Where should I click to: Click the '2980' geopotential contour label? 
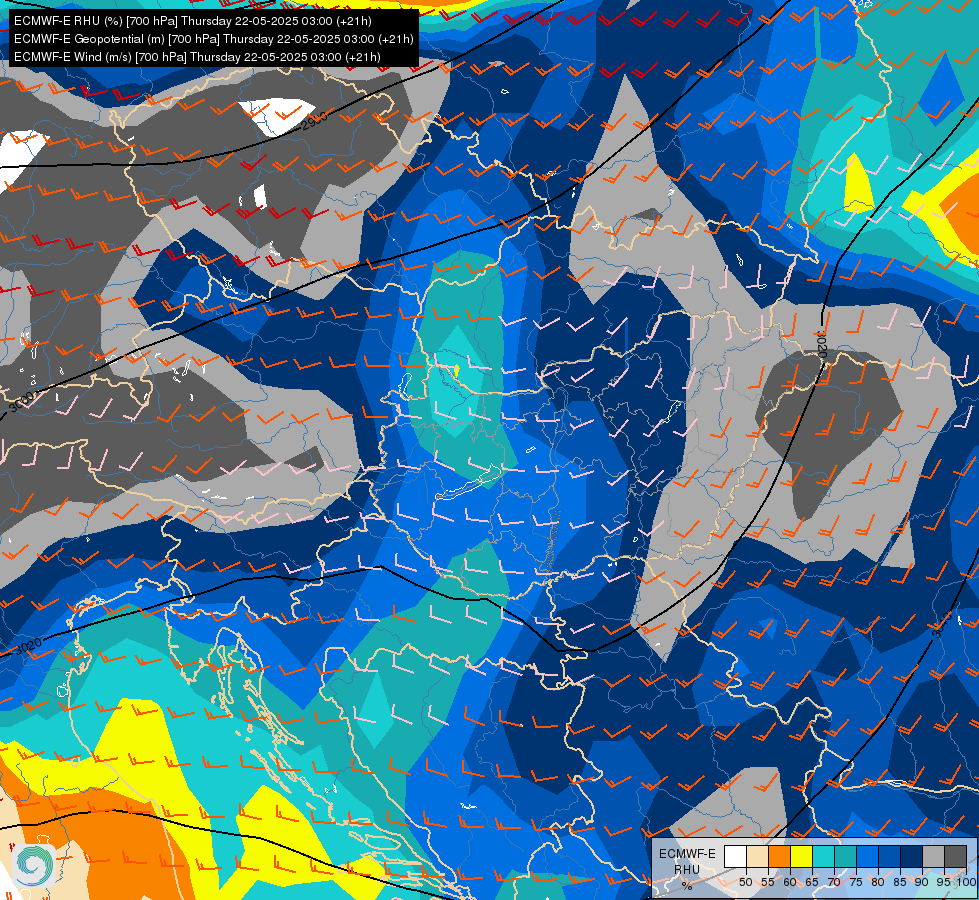(x=313, y=119)
